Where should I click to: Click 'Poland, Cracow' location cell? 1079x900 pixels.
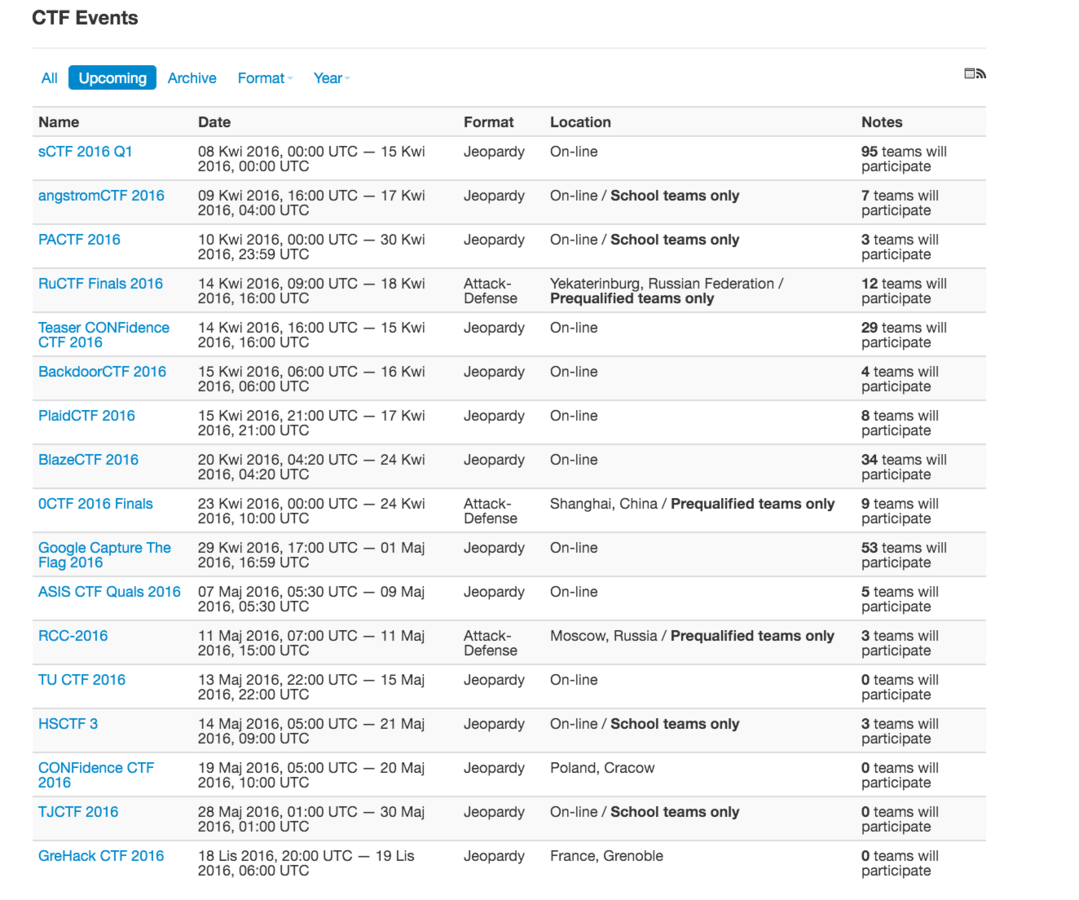(x=602, y=768)
